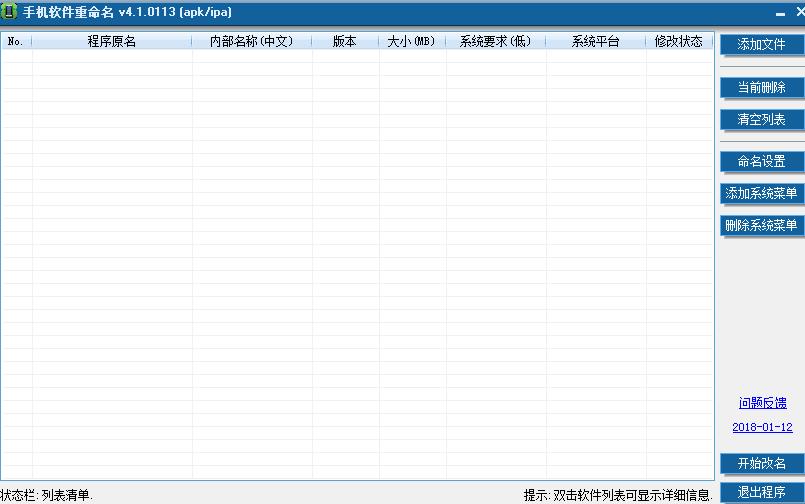Click 修改状态 column header
Image resolution: width=805 pixels, height=504 pixels.
(x=679, y=42)
